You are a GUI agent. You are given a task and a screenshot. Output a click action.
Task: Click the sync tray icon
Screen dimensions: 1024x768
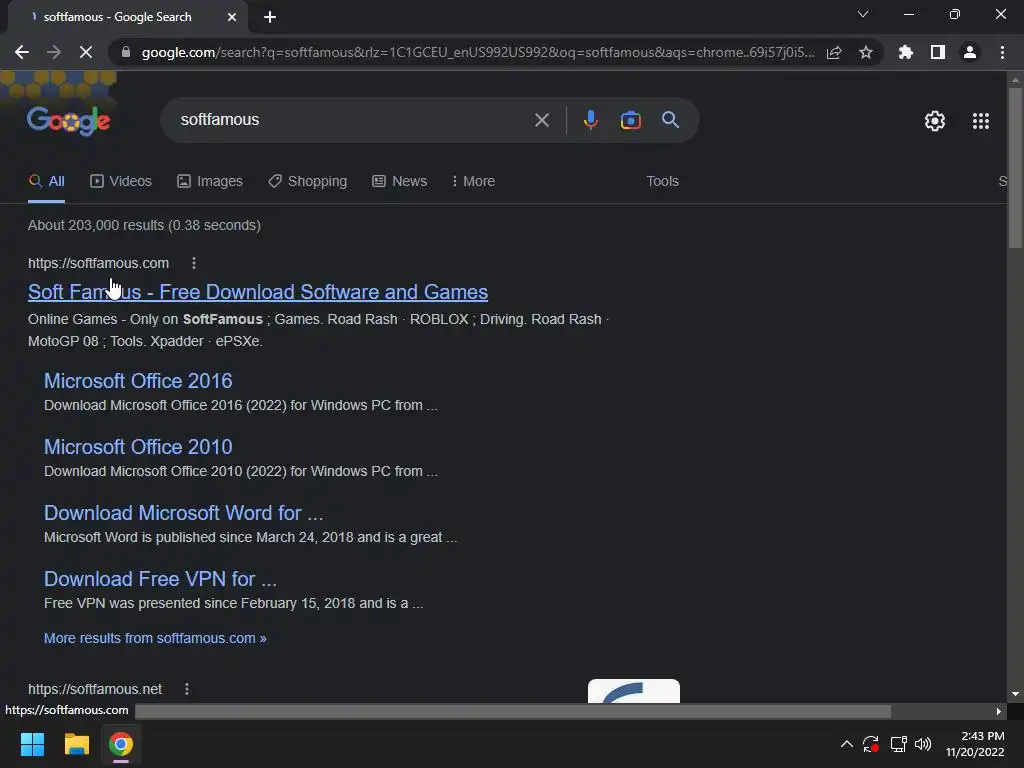pyautogui.click(x=871, y=744)
